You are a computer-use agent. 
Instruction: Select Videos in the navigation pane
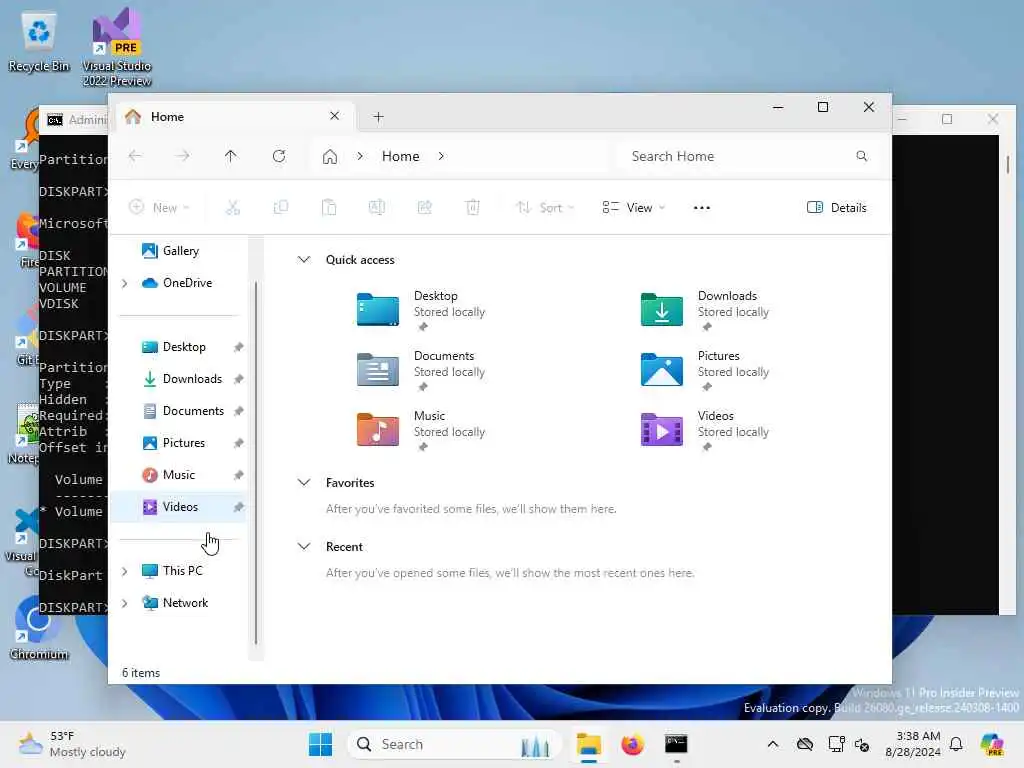click(x=179, y=507)
